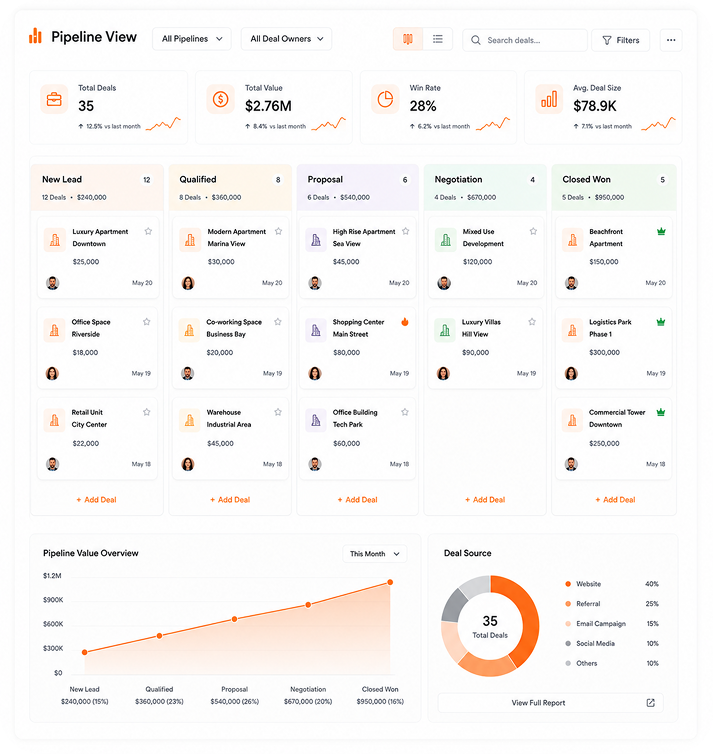Viewport: 713px width, 754px height.
Task: Click the briefcase icon in Total Deals
Action: coord(54,99)
